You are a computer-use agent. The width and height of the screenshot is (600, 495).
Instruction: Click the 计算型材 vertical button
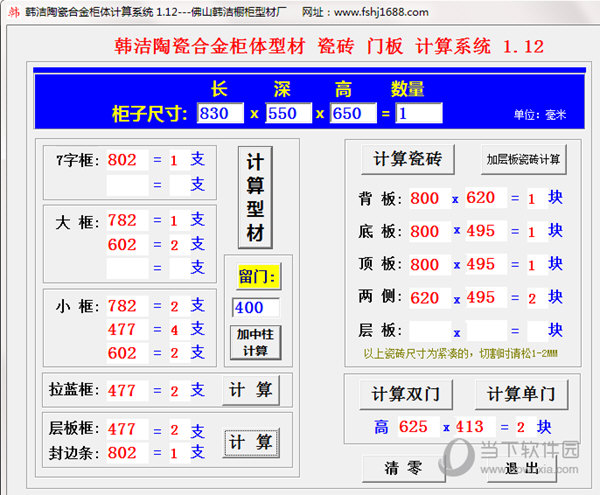point(255,197)
